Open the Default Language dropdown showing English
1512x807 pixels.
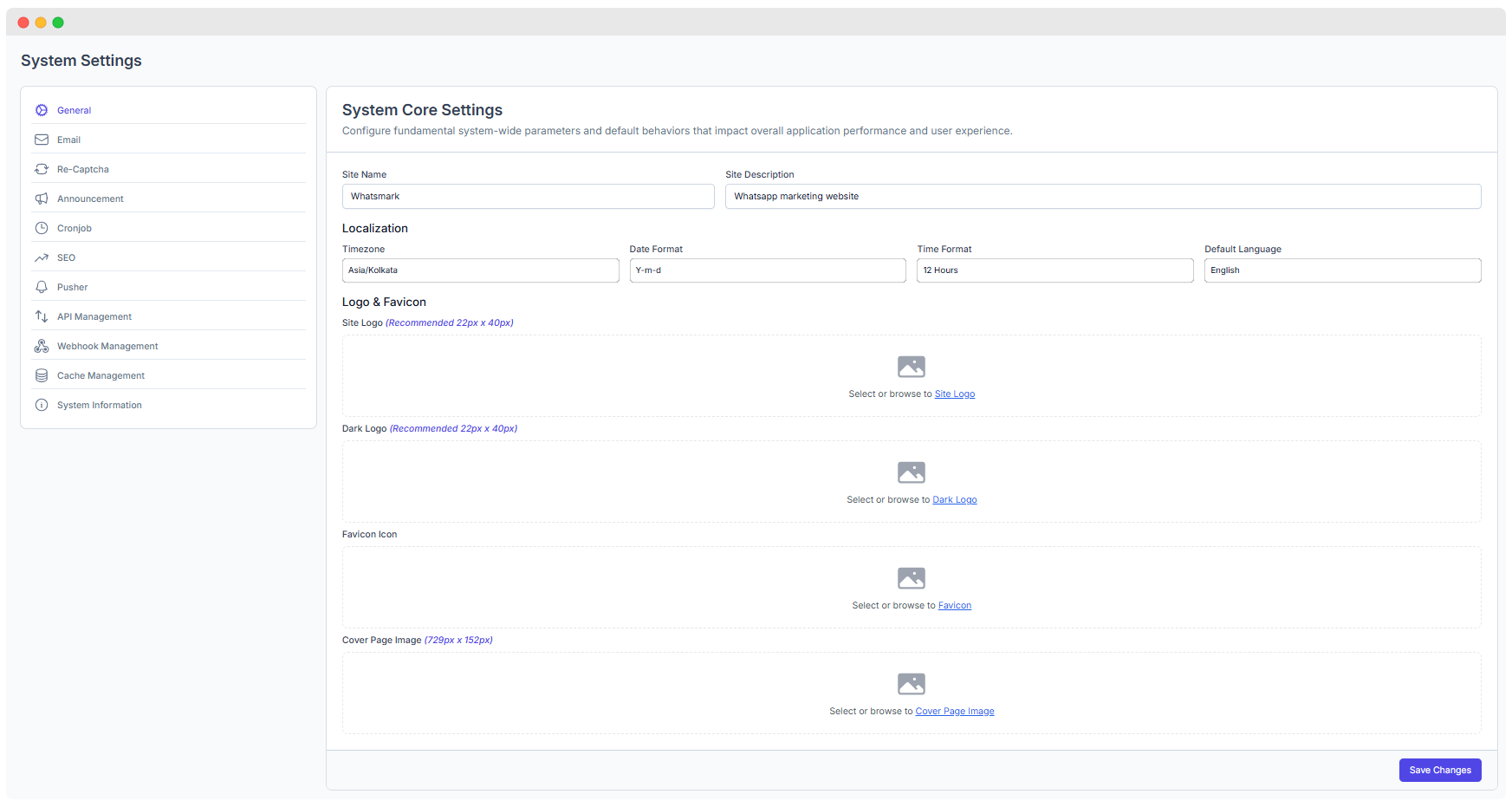click(x=1342, y=270)
